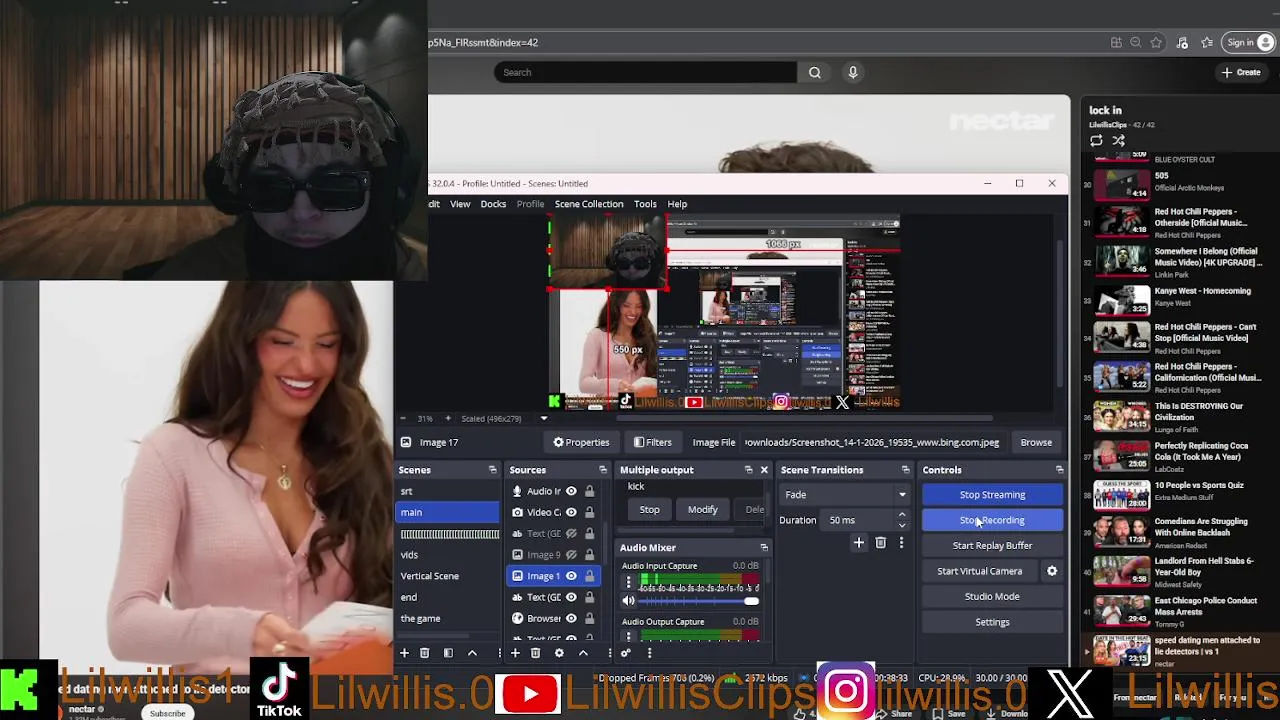This screenshot has width=1280, height=720.
Task: Hide the Audio Input source eye
Action: point(571,491)
